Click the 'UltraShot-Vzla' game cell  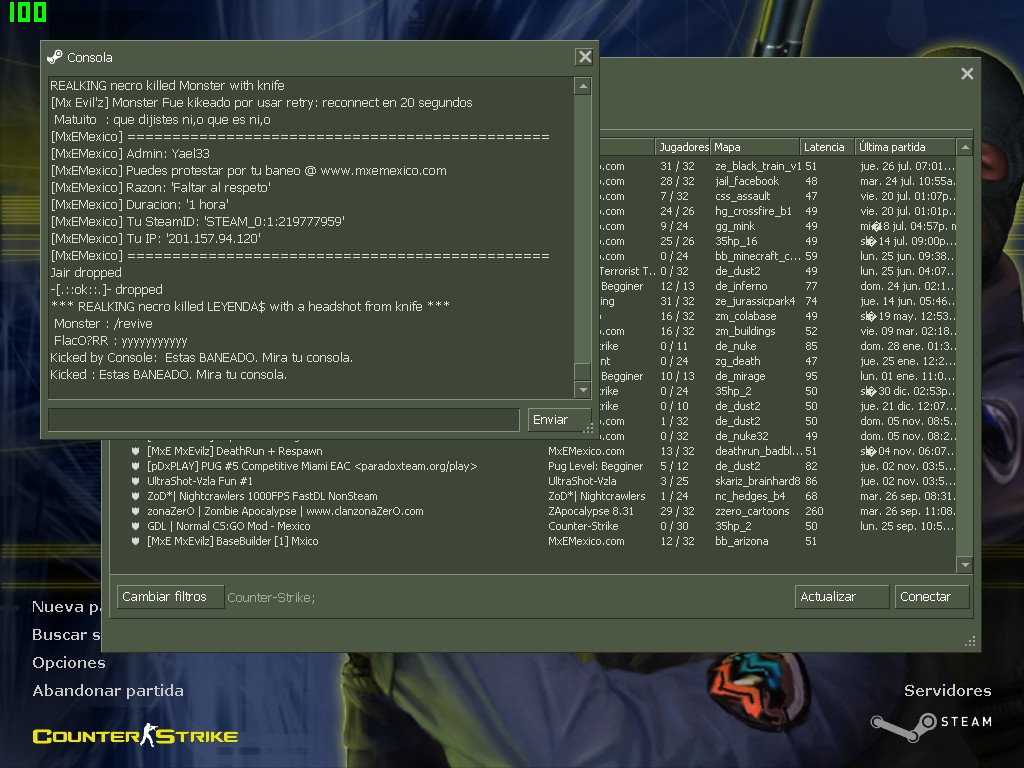pos(582,481)
